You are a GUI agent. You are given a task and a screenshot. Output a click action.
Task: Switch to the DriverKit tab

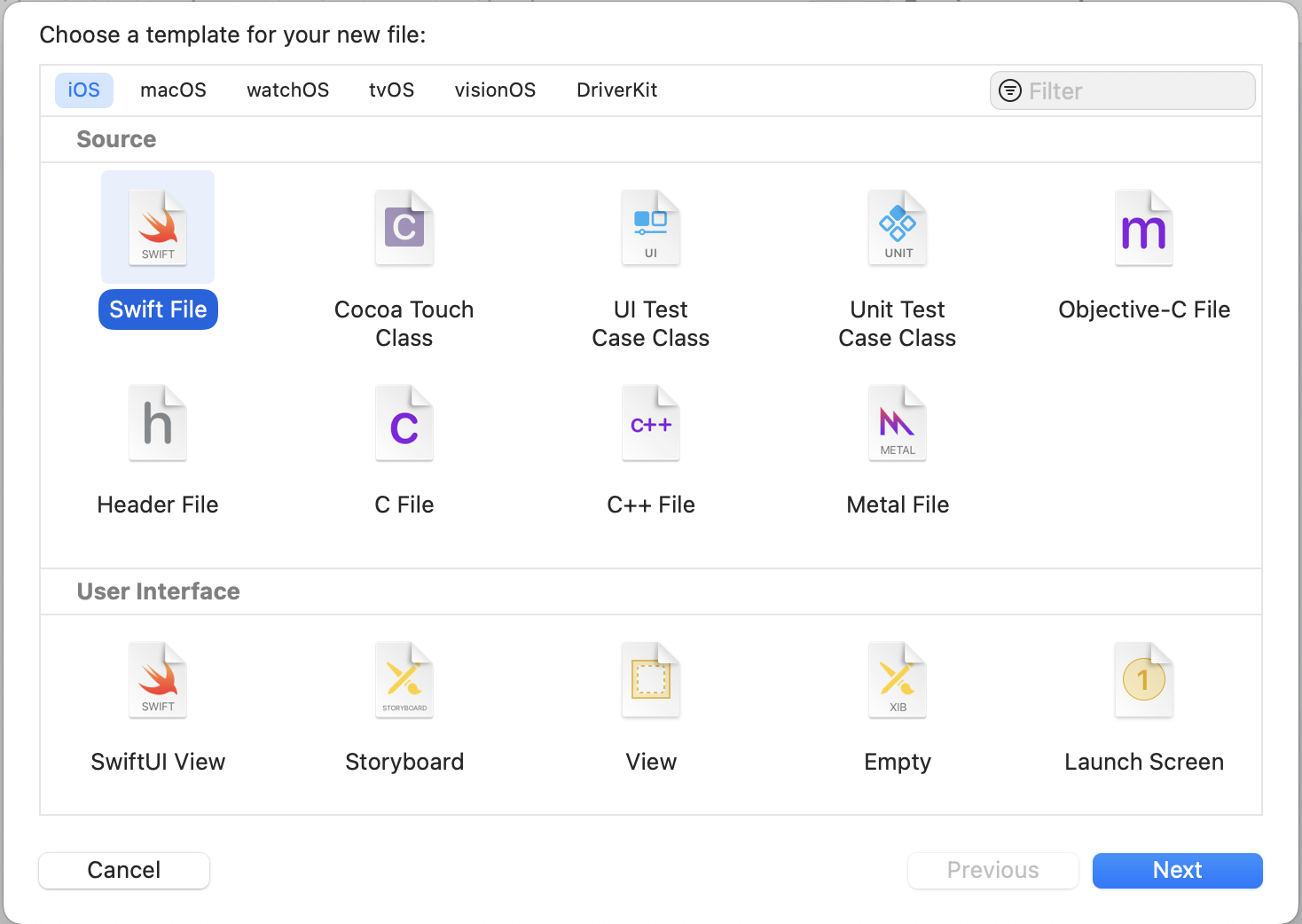[616, 90]
